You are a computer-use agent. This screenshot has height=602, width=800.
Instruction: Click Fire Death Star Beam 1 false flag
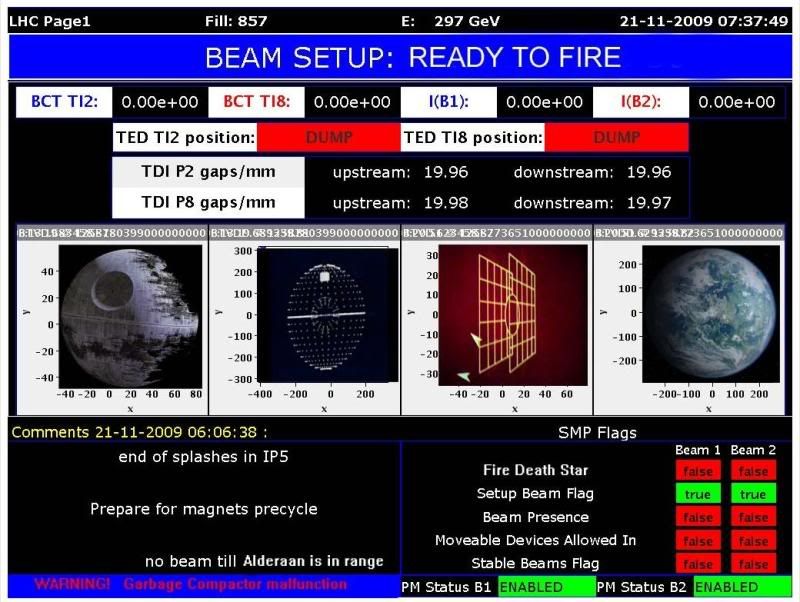[x=698, y=471]
